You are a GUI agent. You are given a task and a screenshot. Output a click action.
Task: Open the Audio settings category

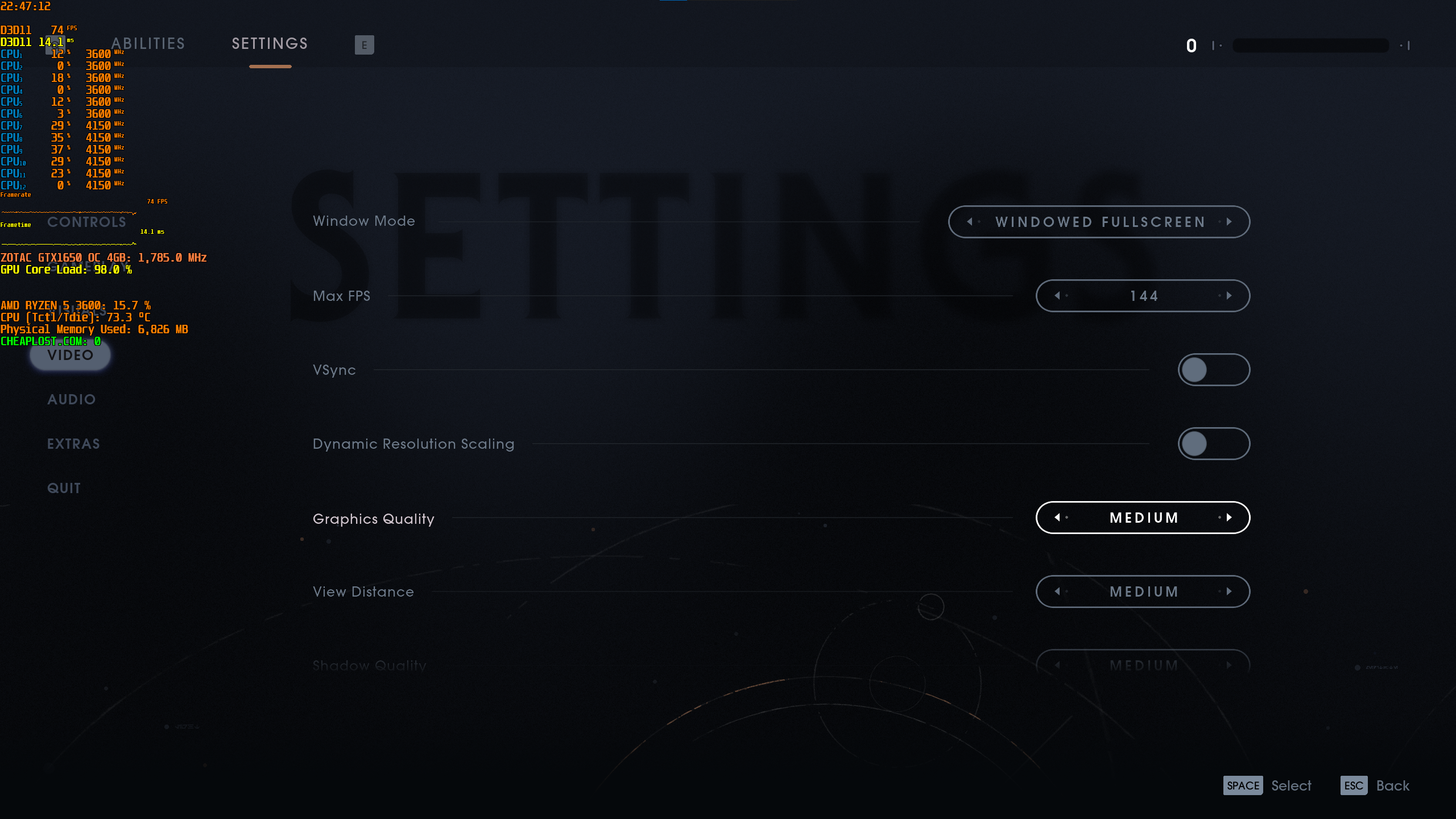(71, 399)
